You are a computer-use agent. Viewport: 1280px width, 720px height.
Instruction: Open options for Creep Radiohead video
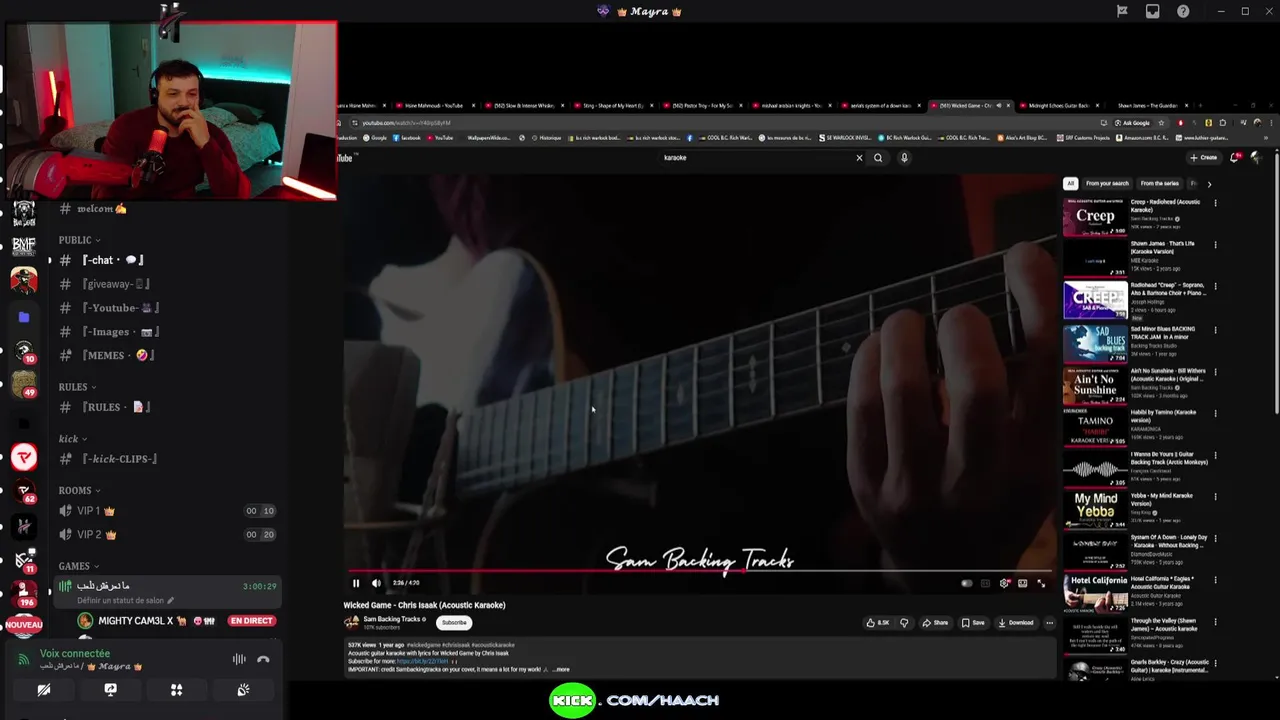(x=1215, y=203)
